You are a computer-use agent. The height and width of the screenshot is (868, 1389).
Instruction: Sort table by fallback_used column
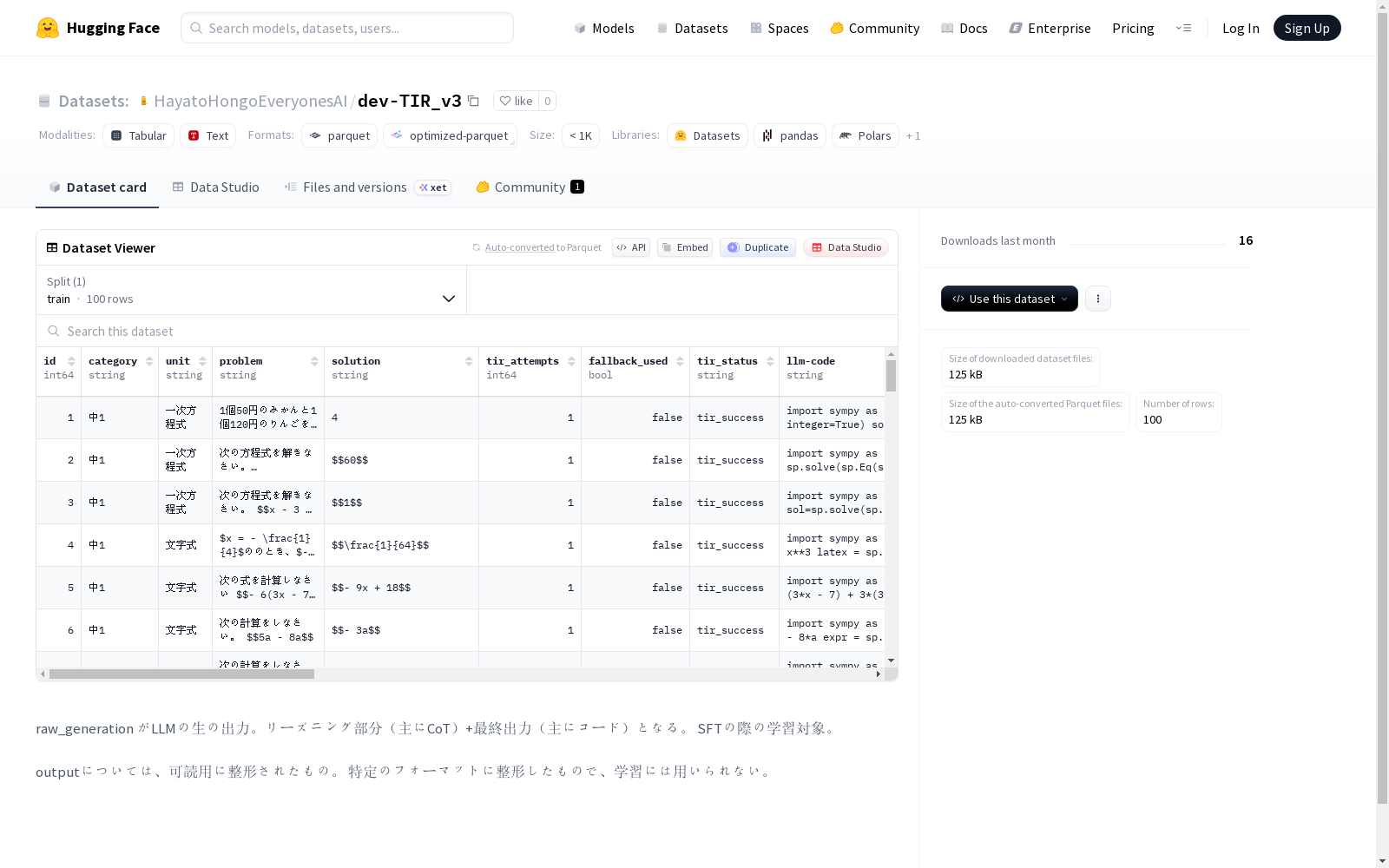(680, 361)
